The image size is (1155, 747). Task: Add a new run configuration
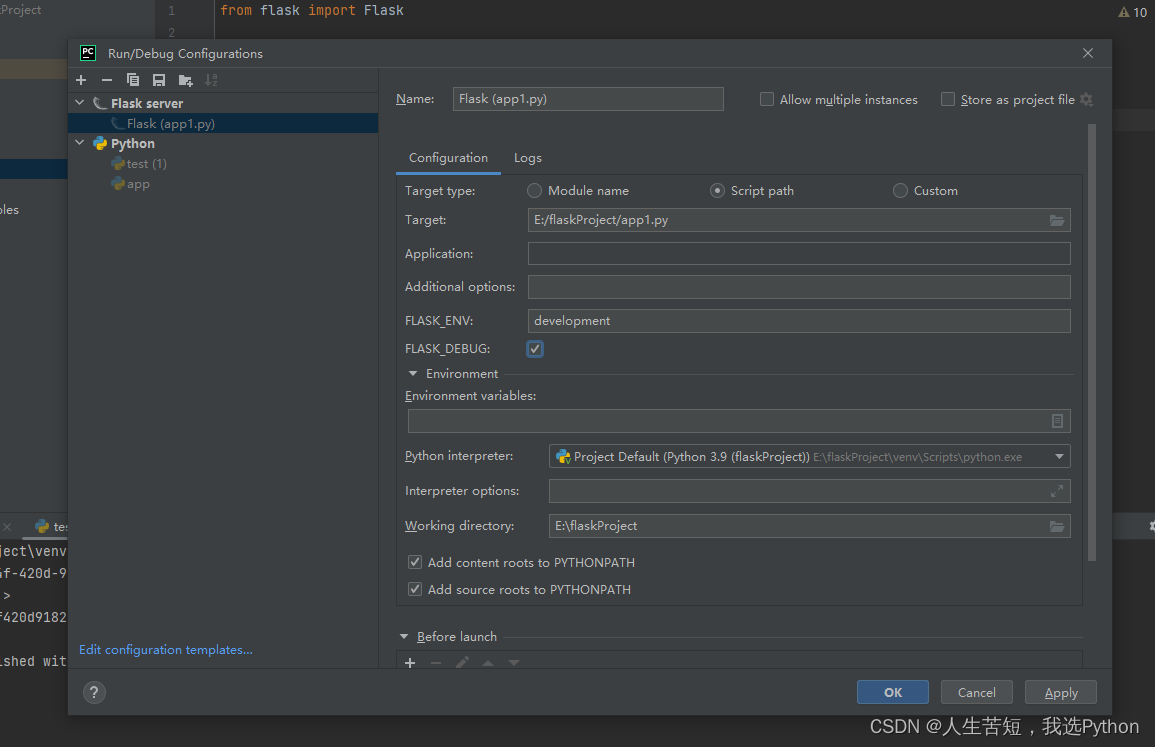click(81, 80)
